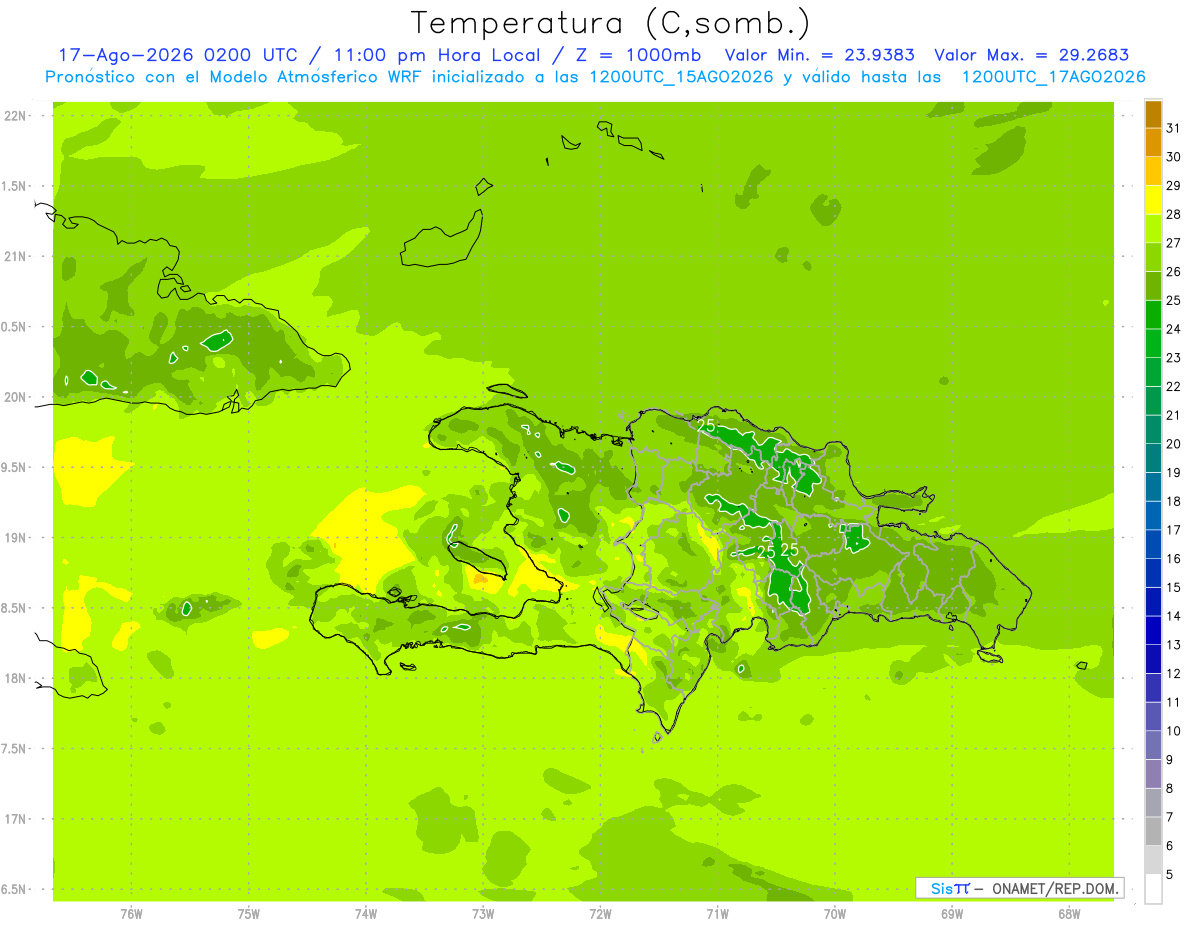This screenshot has width=1200, height=927.
Task: Click the '21N' latitude label
Action: point(17,257)
